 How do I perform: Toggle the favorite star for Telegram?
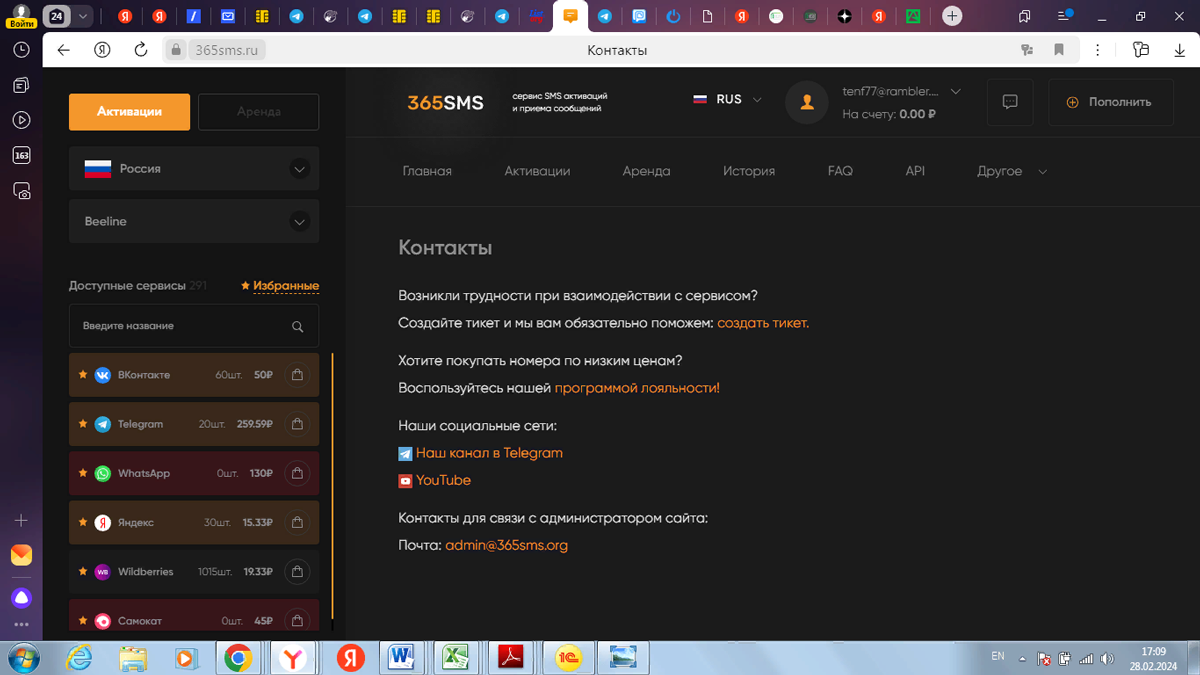tap(83, 424)
